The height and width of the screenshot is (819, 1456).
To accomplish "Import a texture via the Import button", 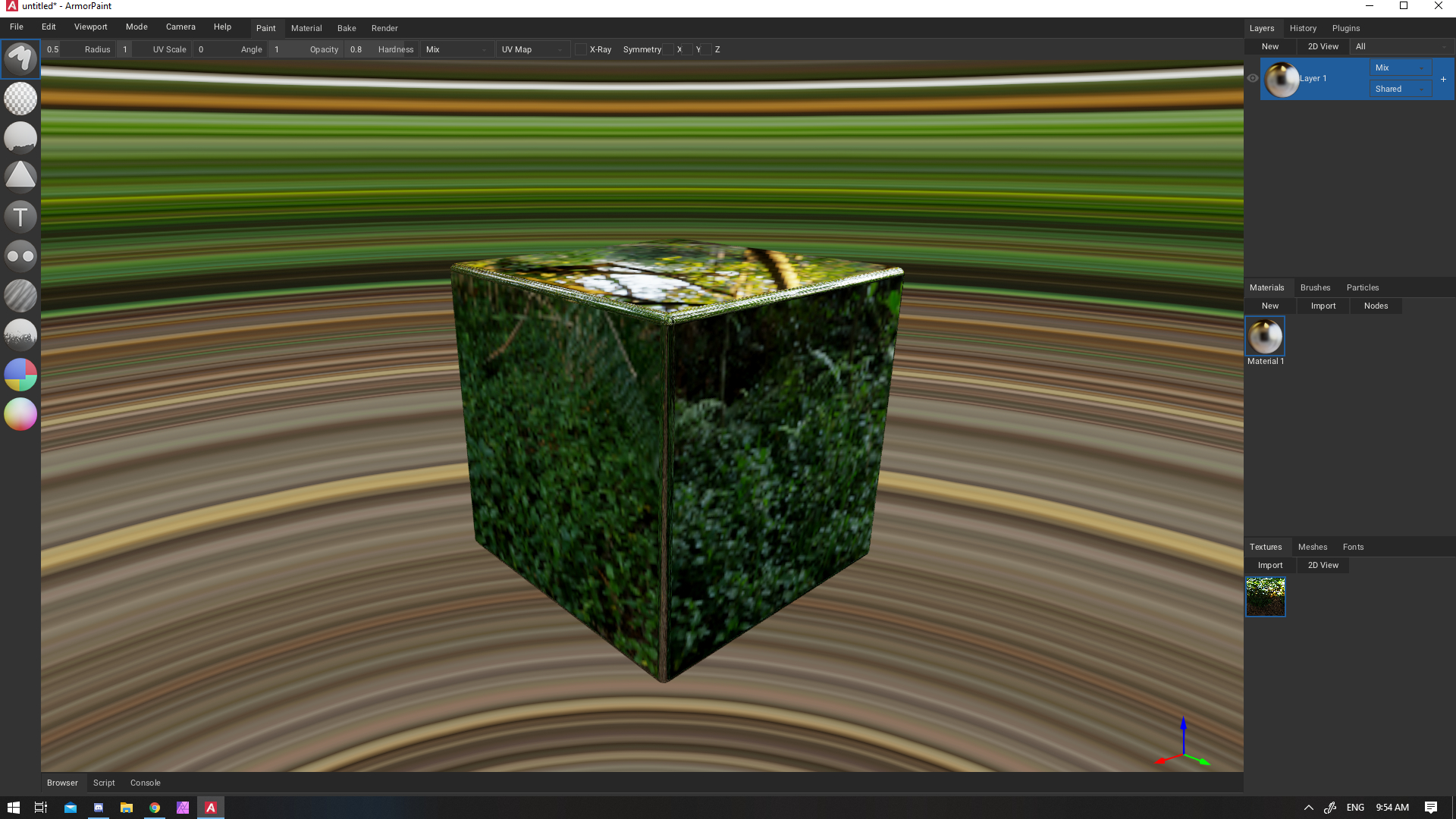I will pos(1269,565).
